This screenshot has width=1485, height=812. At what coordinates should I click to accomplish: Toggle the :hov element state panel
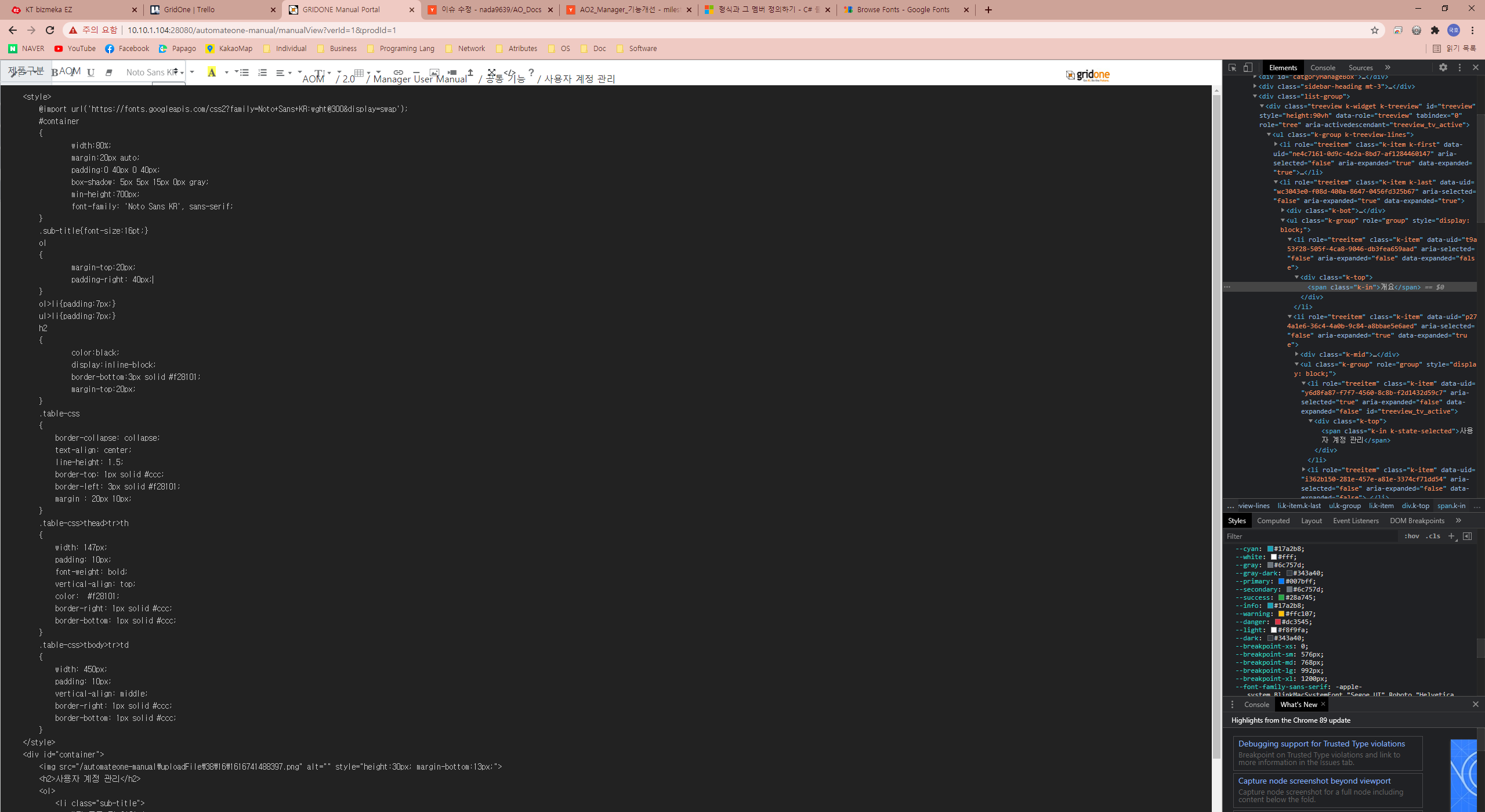[x=1411, y=536]
